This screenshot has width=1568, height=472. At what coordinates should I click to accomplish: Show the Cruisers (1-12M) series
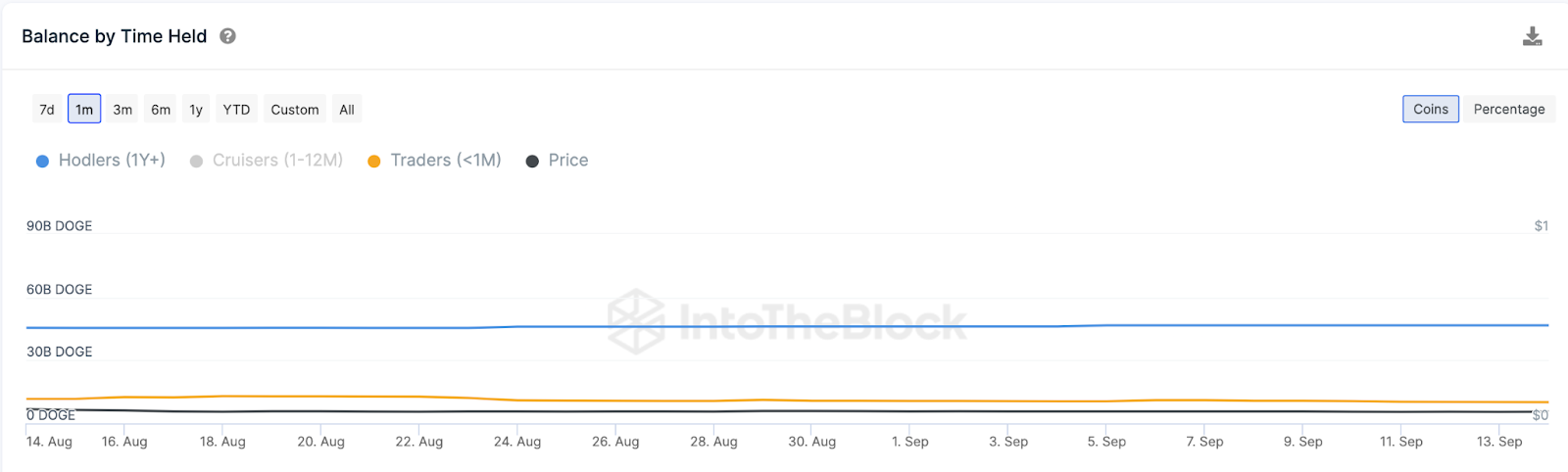point(277,161)
